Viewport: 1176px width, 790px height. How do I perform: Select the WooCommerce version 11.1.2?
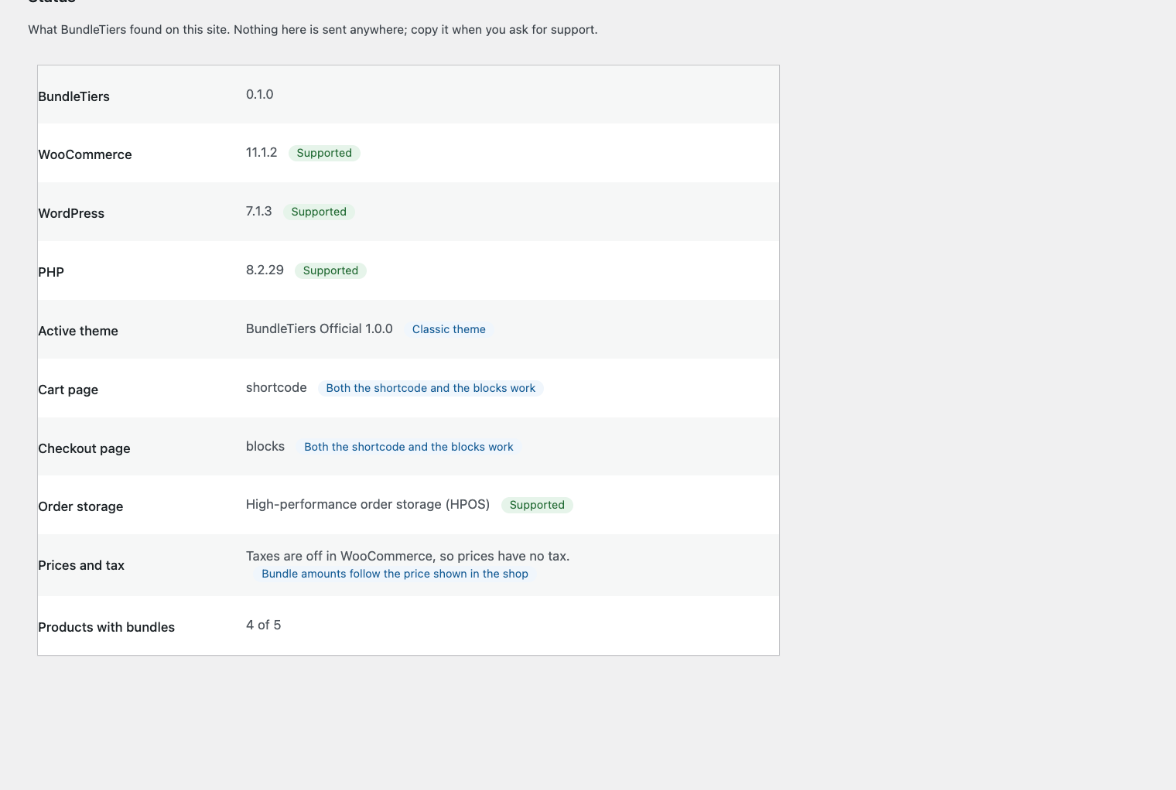pyautogui.click(x=261, y=152)
